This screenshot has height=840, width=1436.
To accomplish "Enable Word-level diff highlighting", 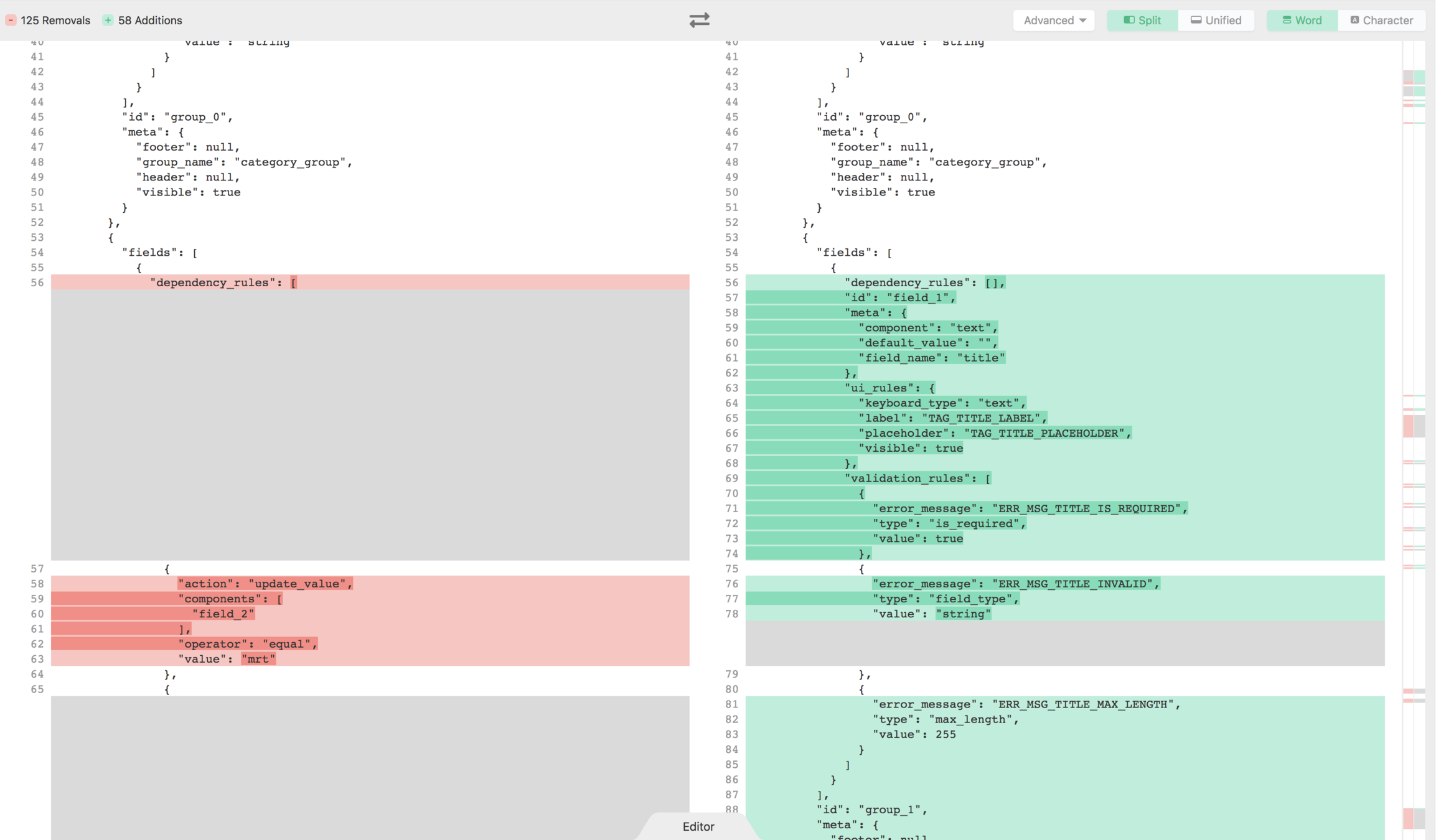I will (1302, 20).
